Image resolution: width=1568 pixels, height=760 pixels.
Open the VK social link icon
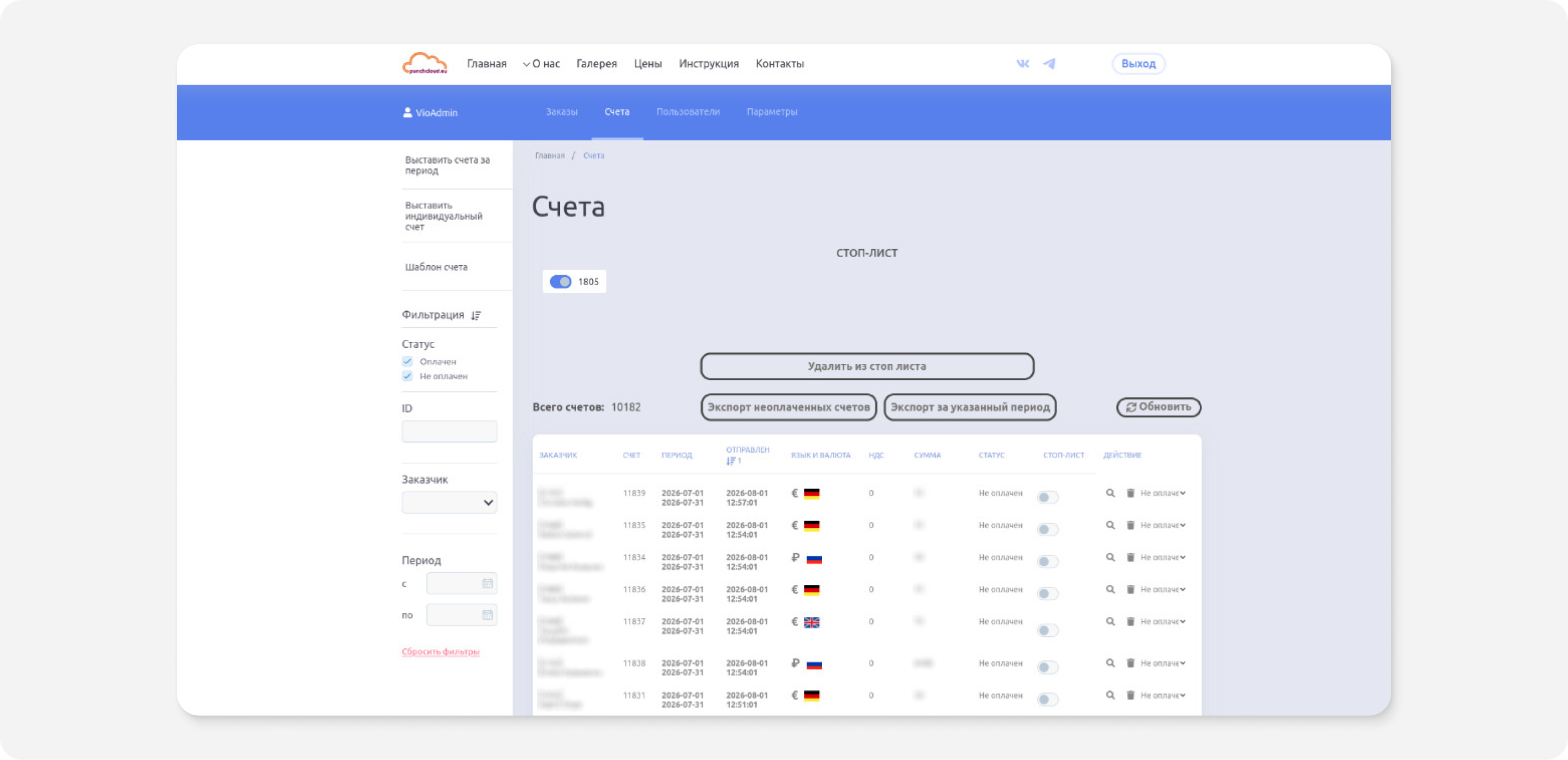point(1023,63)
